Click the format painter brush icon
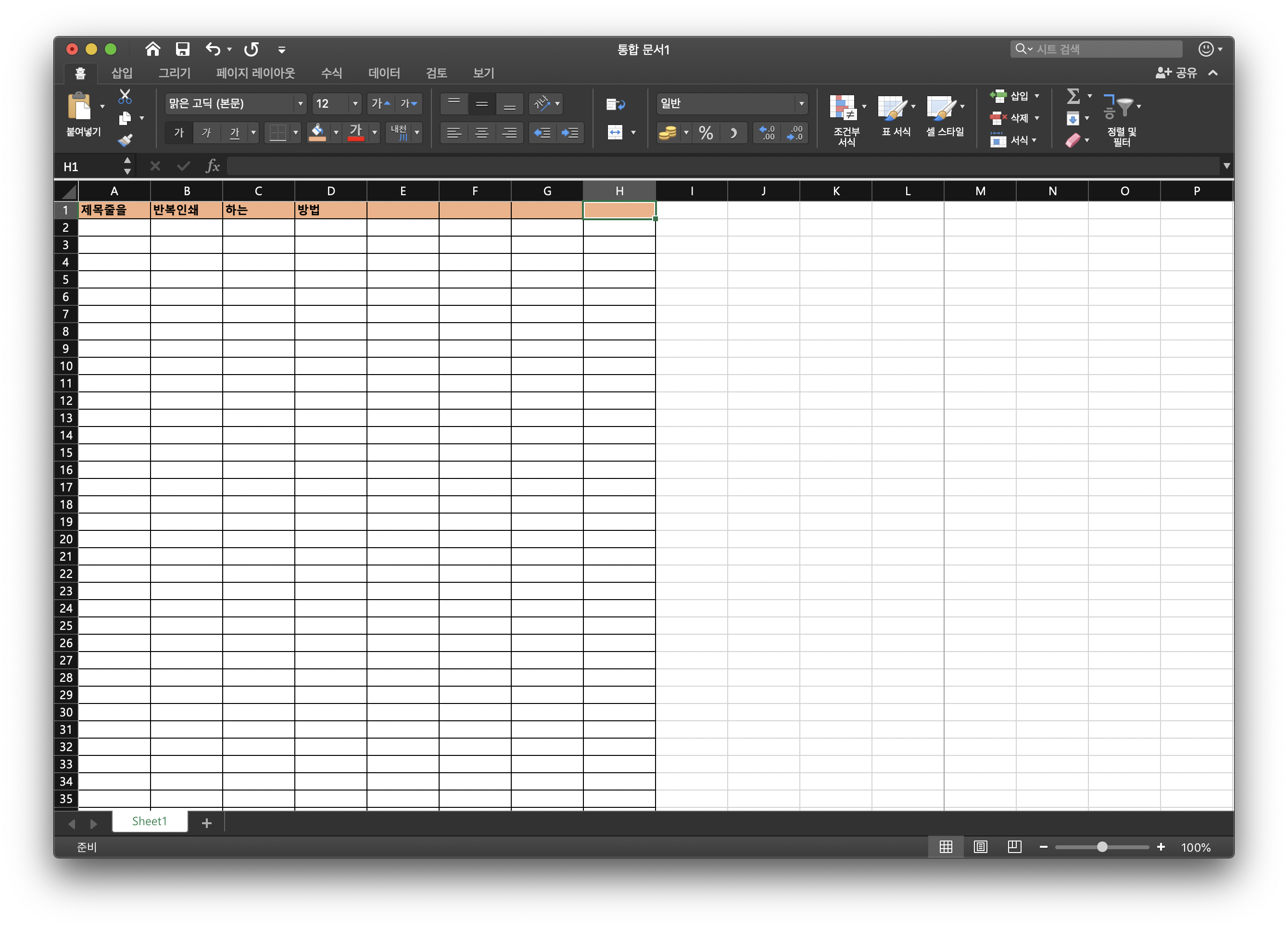The width and height of the screenshot is (1288, 929). click(x=125, y=140)
